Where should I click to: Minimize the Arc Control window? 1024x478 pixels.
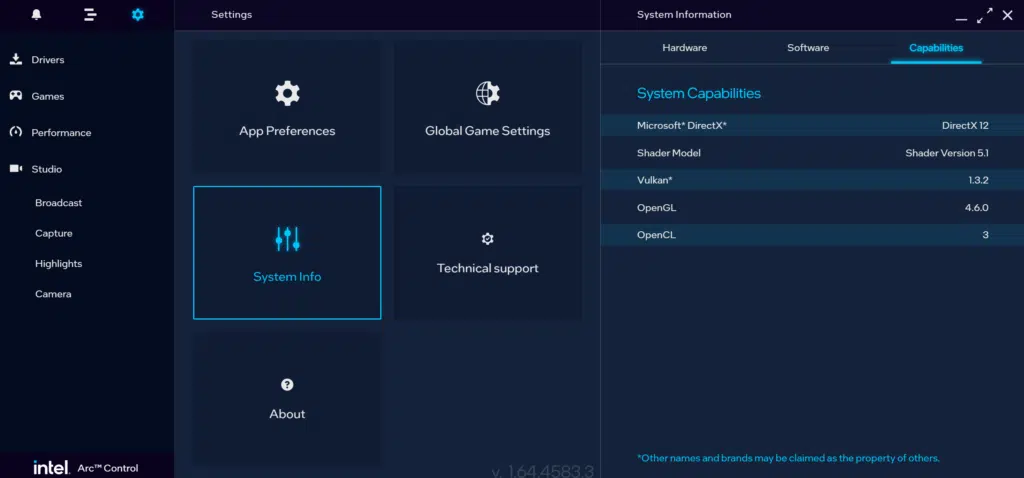coord(961,20)
